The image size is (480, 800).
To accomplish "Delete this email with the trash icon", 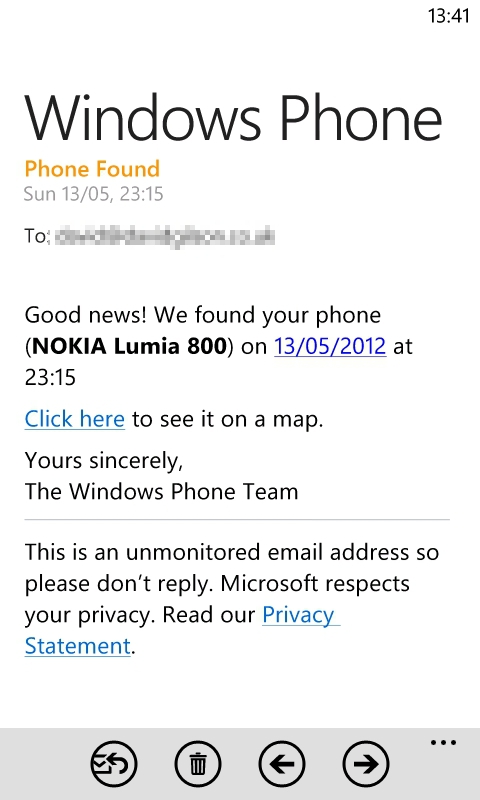I will point(198,763).
